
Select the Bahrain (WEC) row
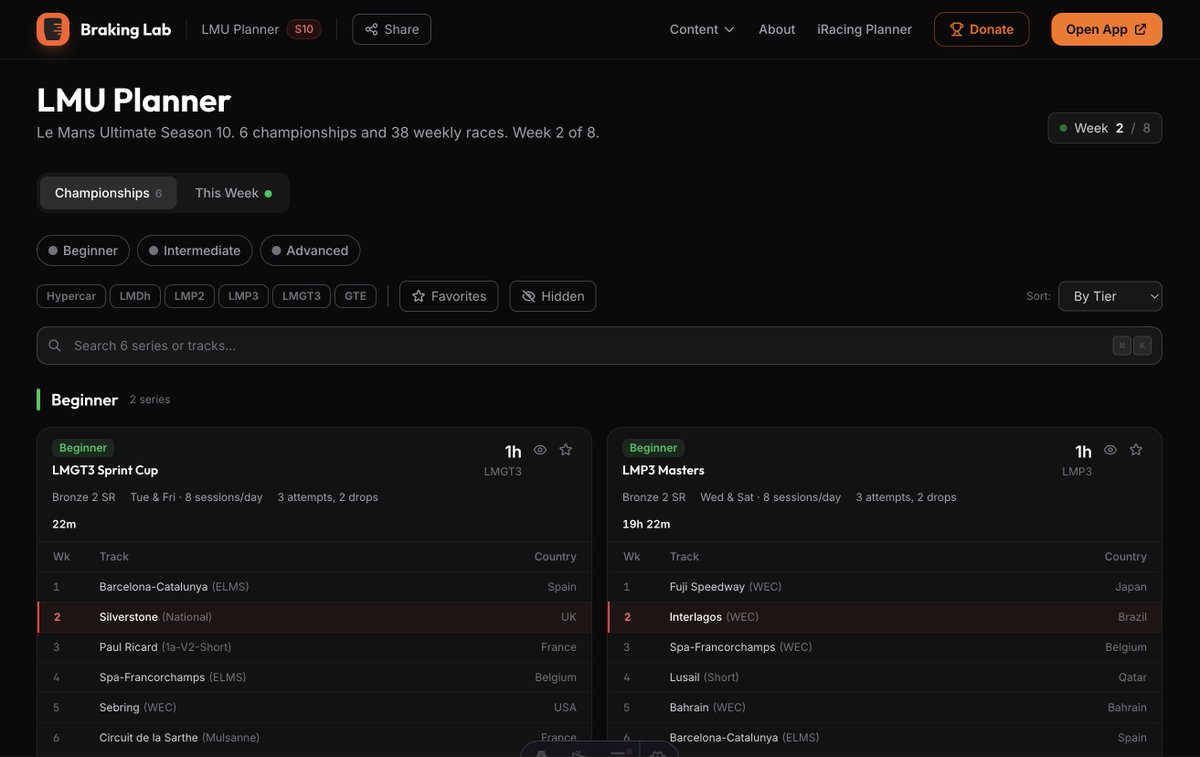click(884, 707)
